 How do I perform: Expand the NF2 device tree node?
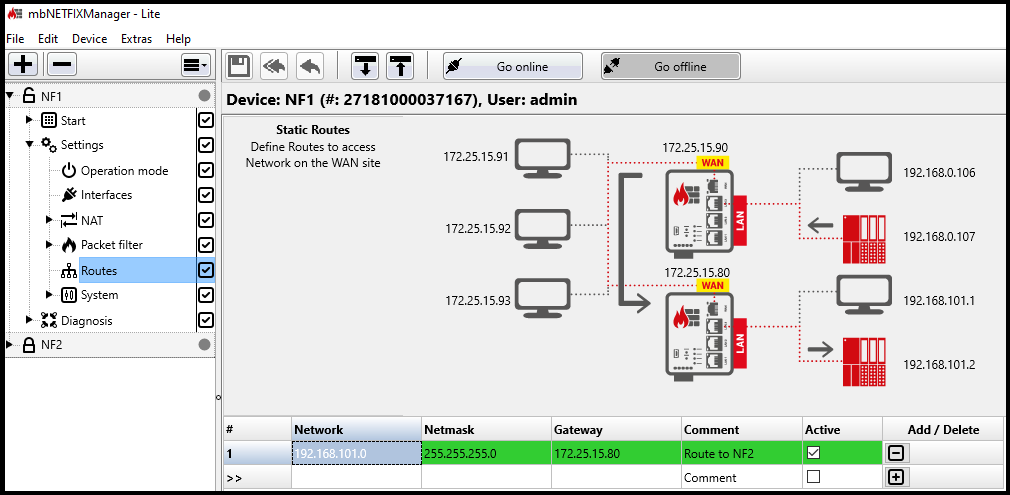point(10,345)
